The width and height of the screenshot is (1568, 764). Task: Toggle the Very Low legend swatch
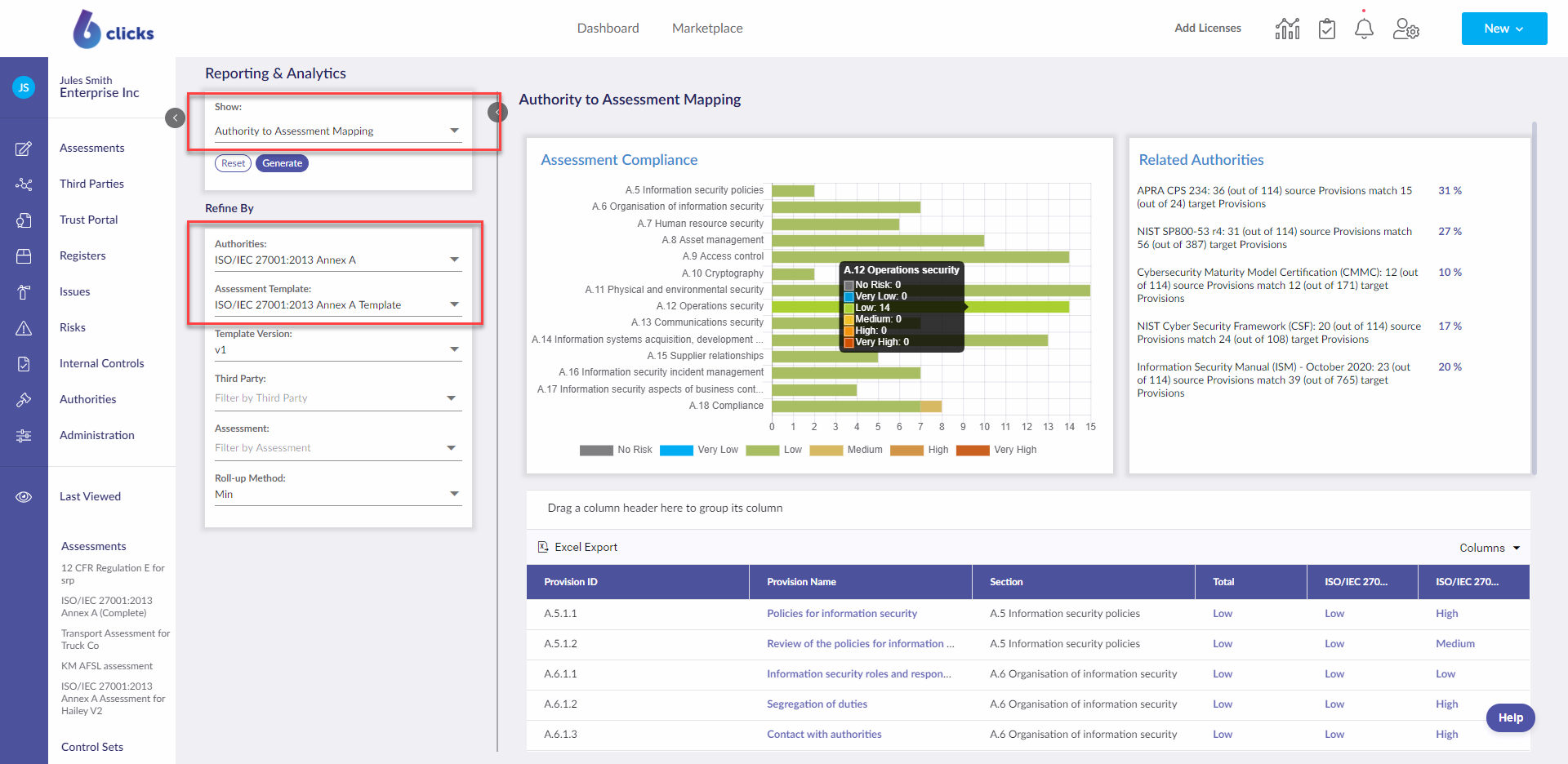(x=676, y=451)
